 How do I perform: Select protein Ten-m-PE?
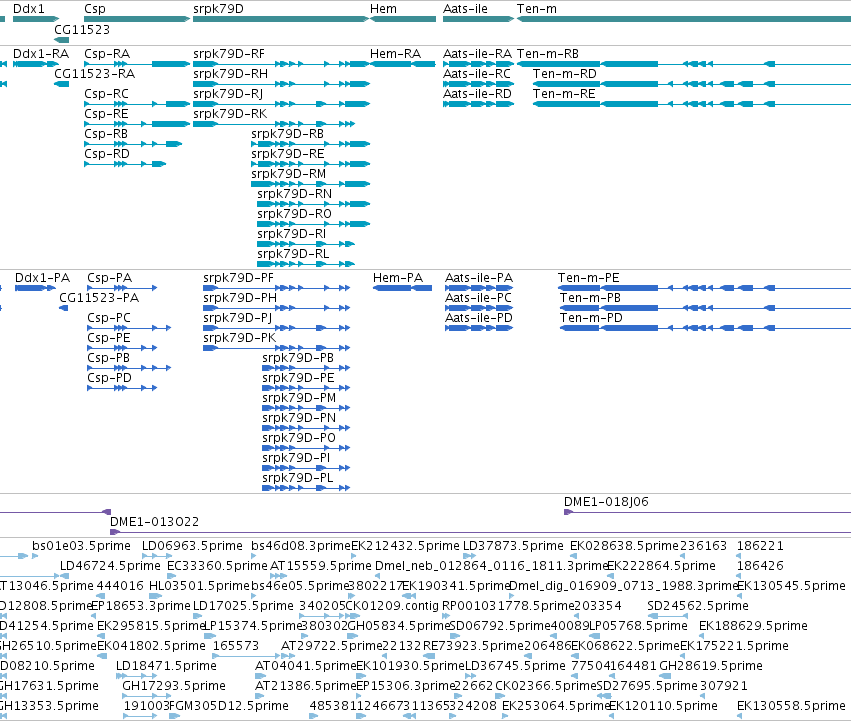click(x=588, y=278)
